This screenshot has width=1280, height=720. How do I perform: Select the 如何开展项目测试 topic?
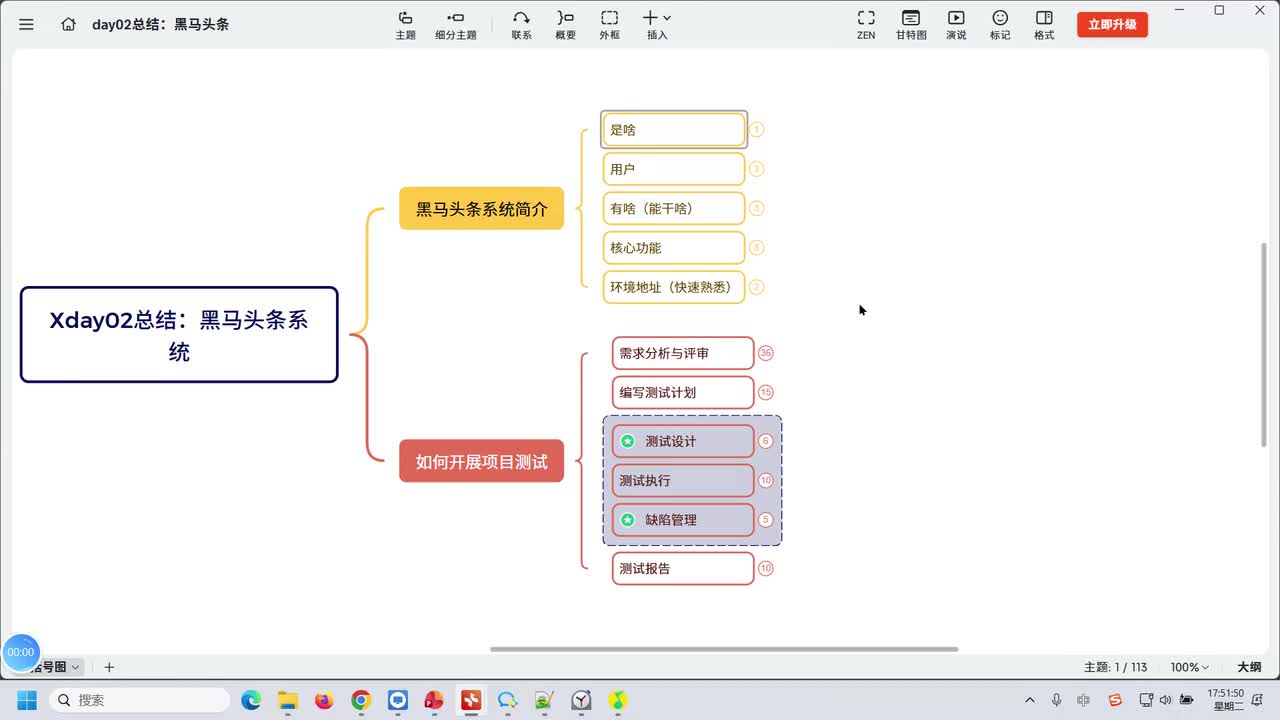[x=482, y=462]
